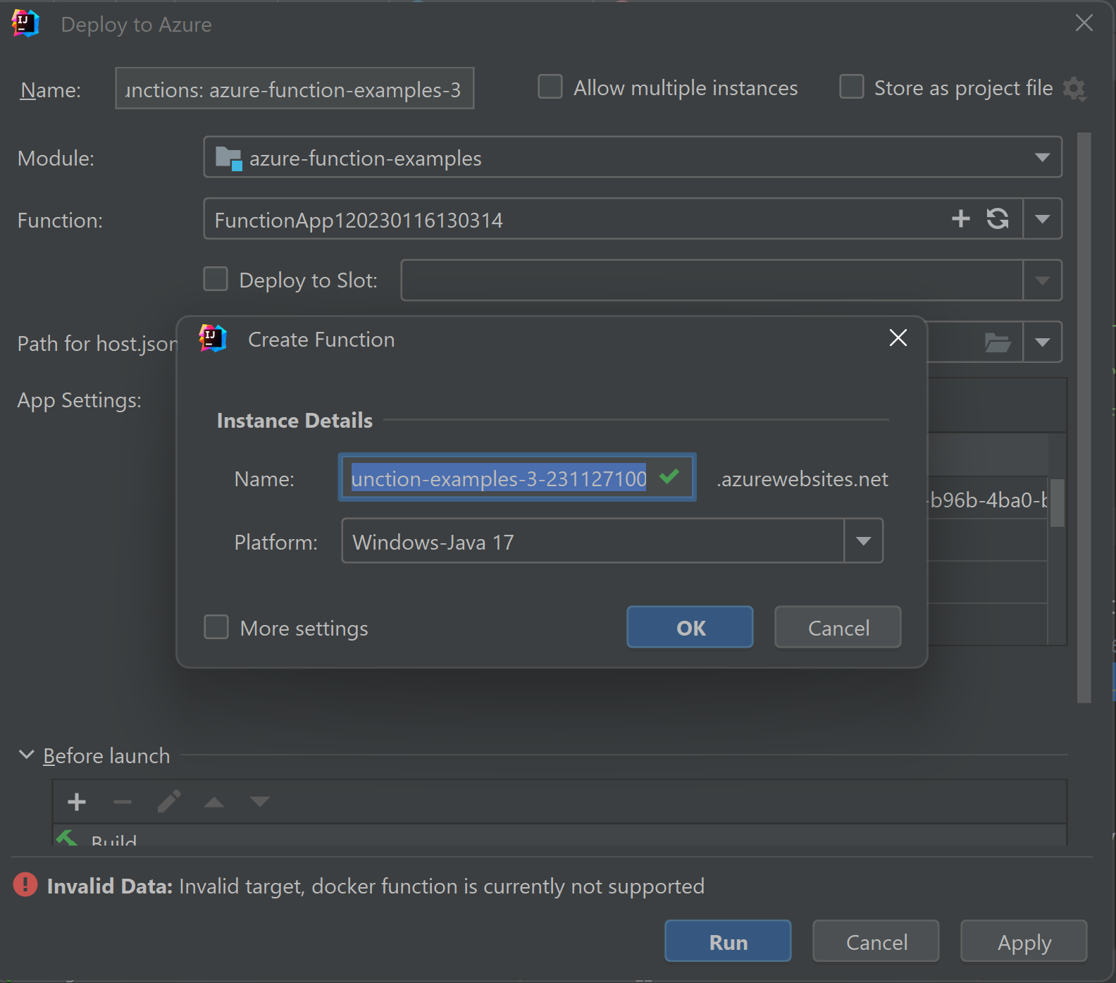Confirm with the OK button
The image size is (1116, 983).
click(689, 627)
